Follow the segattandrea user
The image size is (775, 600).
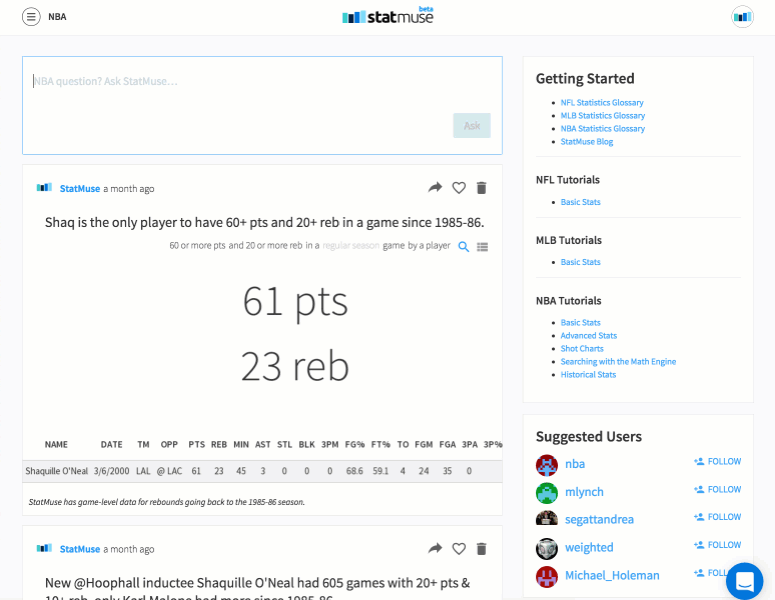pos(717,516)
